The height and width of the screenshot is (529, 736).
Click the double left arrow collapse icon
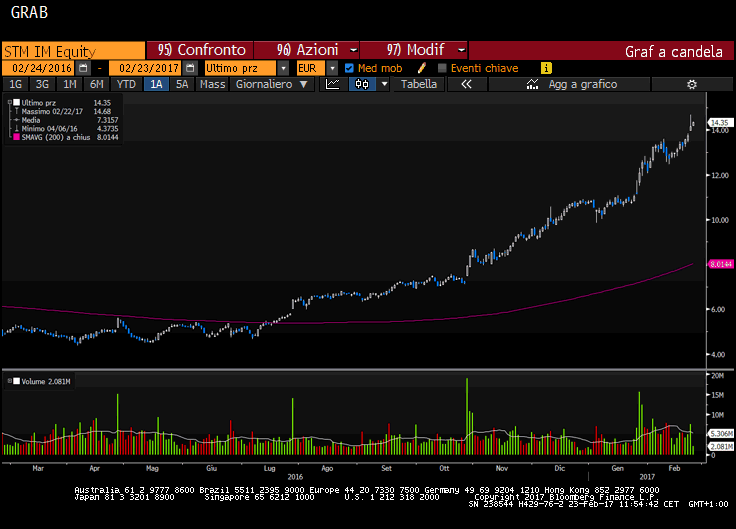(x=466, y=84)
